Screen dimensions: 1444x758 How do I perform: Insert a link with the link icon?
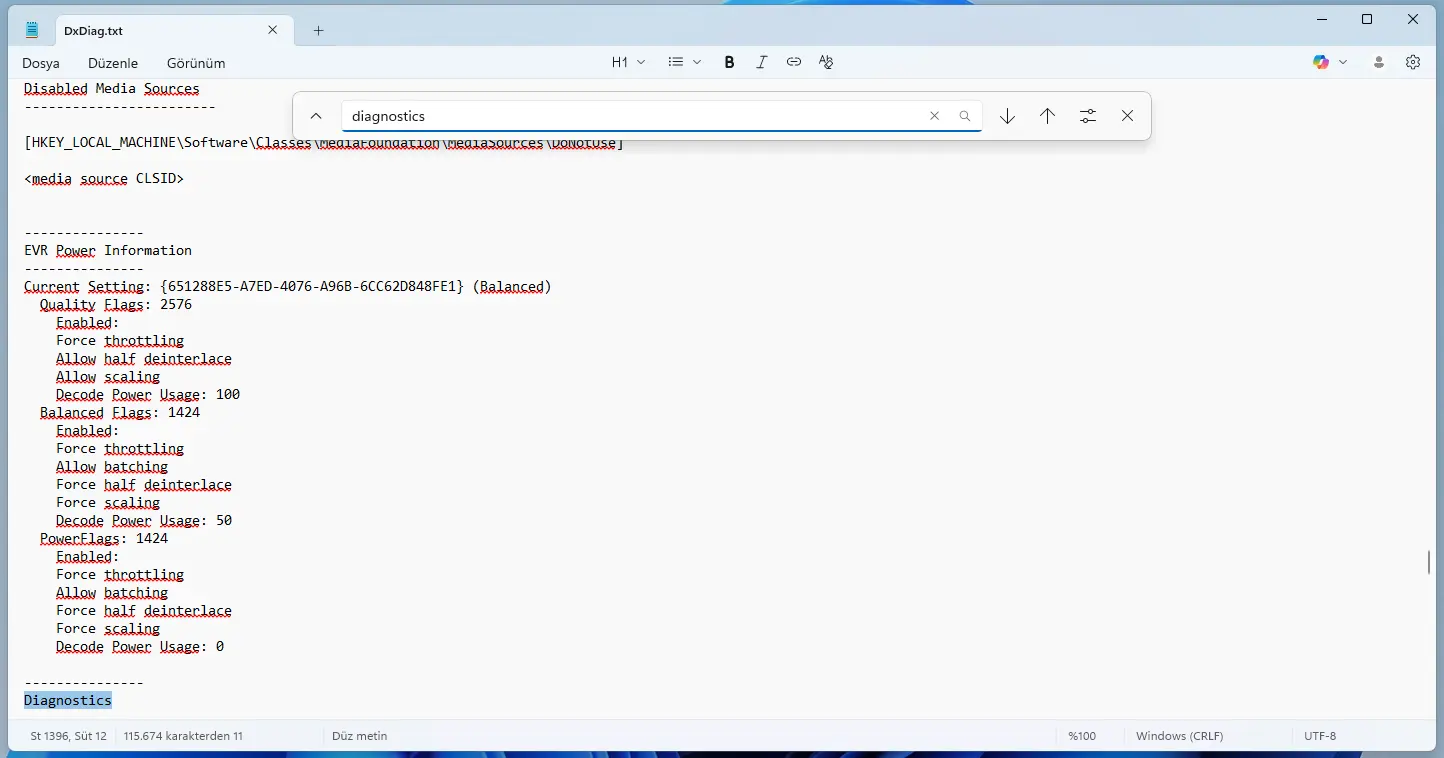pyautogui.click(x=794, y=62)
